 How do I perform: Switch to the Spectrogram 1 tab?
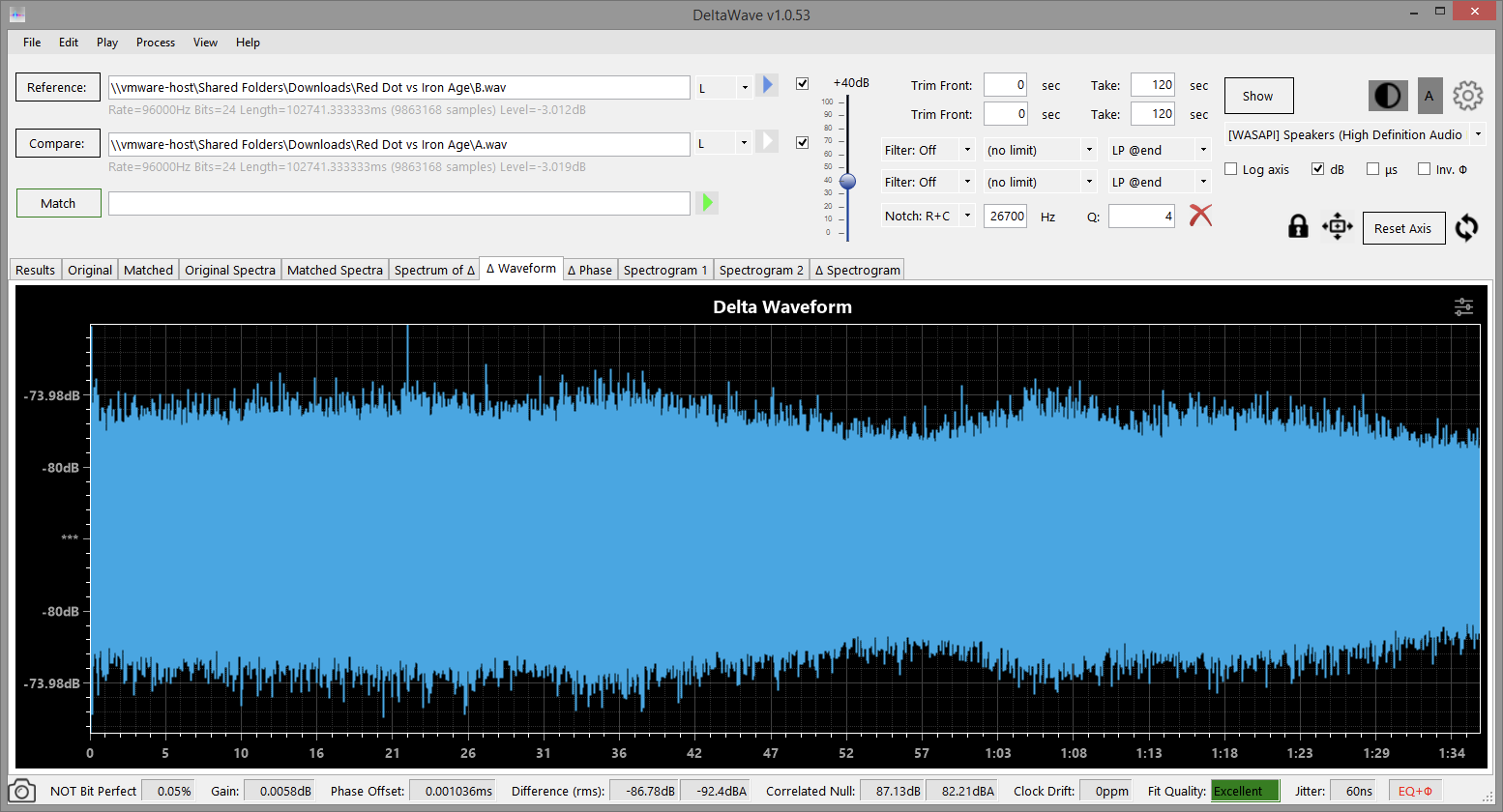[665, 270]
